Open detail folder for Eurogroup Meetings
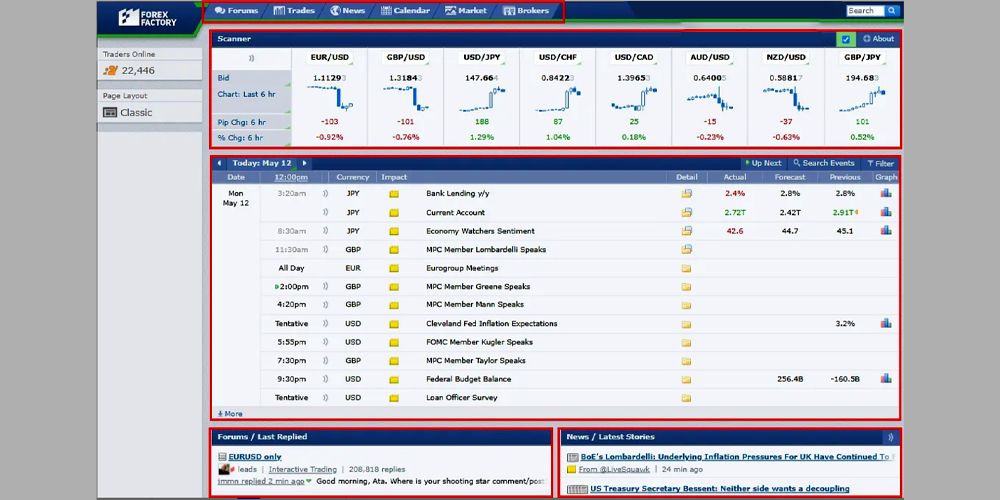 [x=686, y=268]
